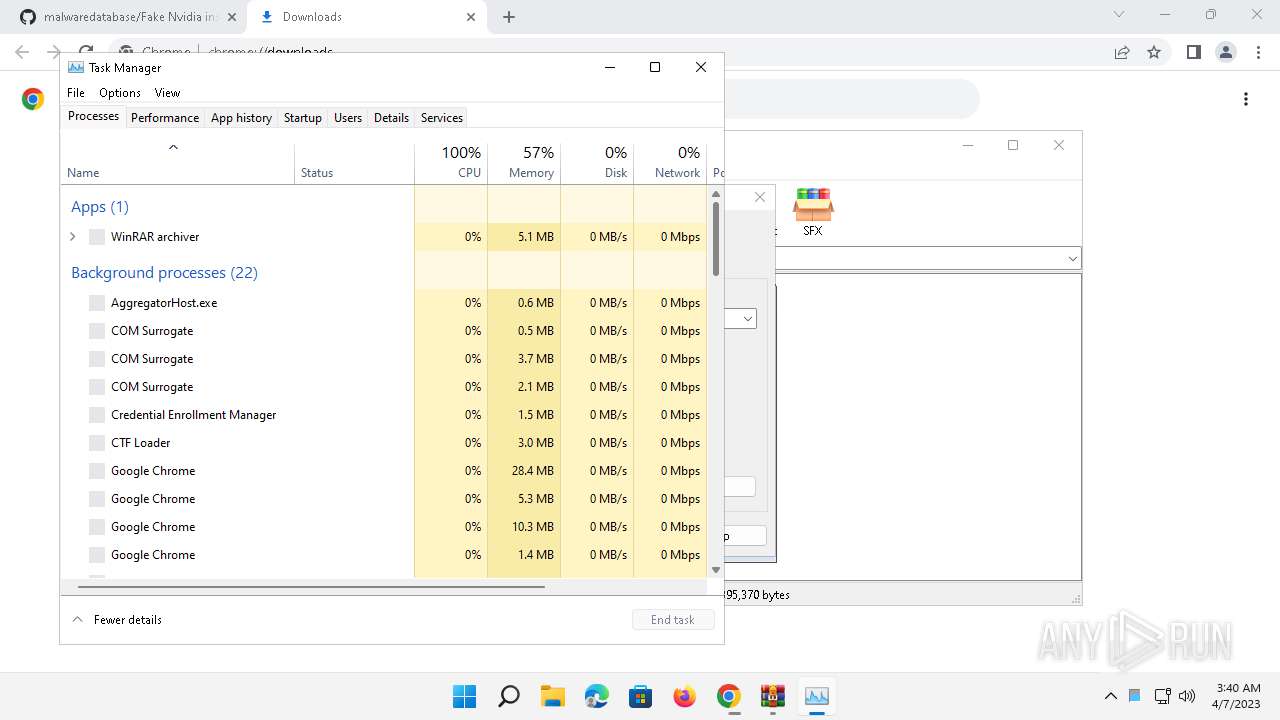This screenshot has width=1280, height=720.
Task: Open network status tray icon
Action: tap(1162, 696)
